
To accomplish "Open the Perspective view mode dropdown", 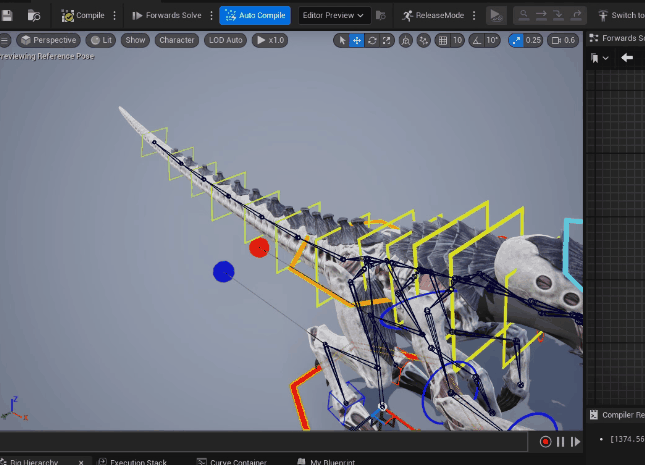I will 48,40.
